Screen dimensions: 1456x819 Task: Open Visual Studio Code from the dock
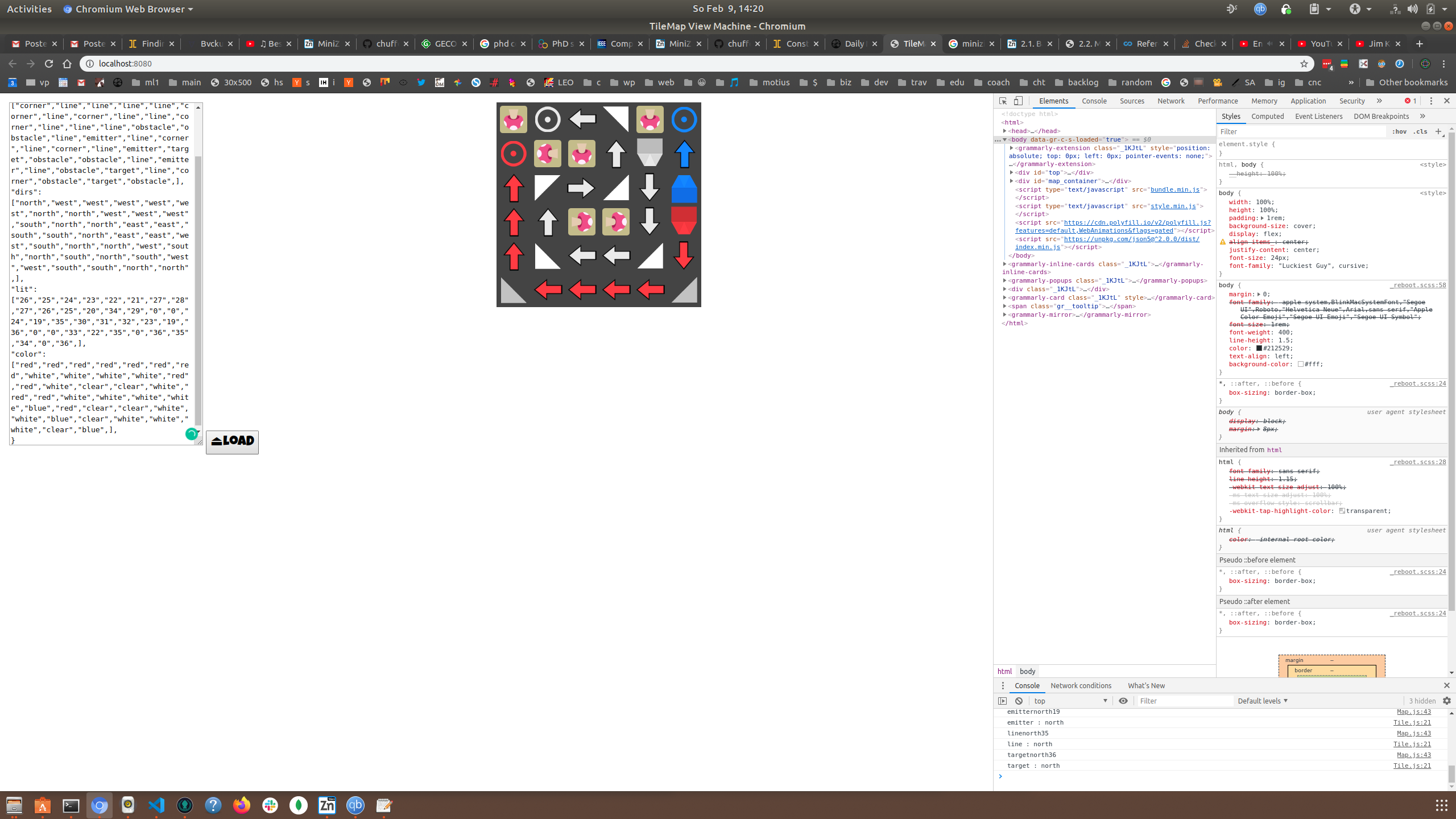[x=156, y=805]
